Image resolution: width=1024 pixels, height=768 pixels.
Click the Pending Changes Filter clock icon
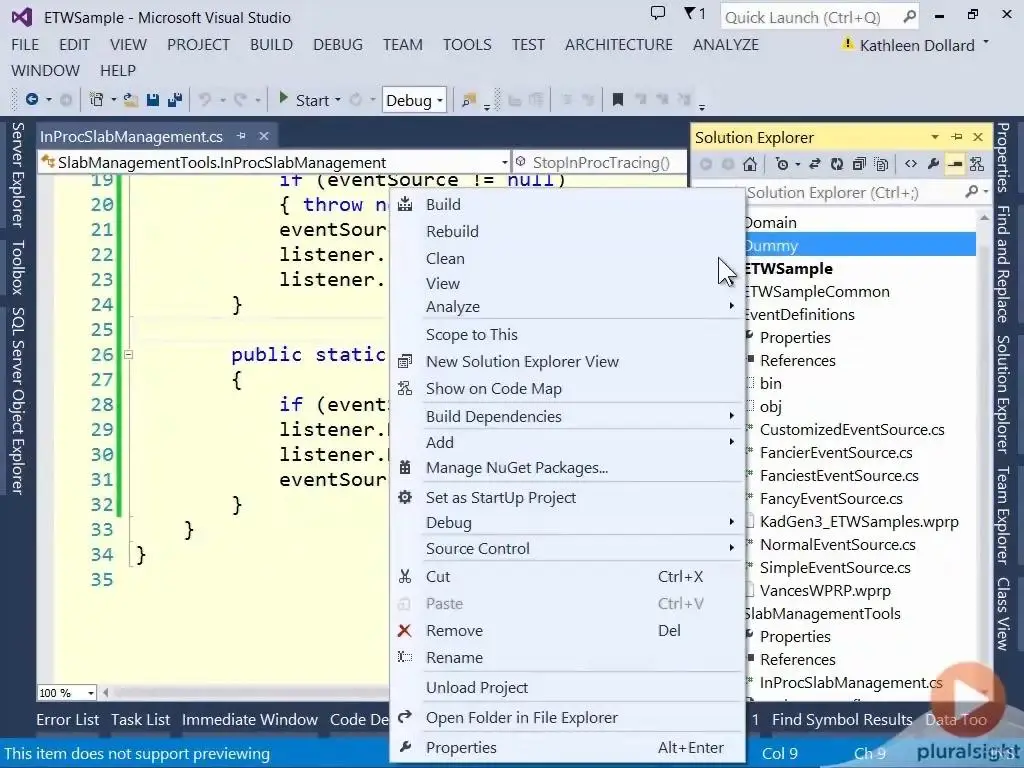click(782, 164)
